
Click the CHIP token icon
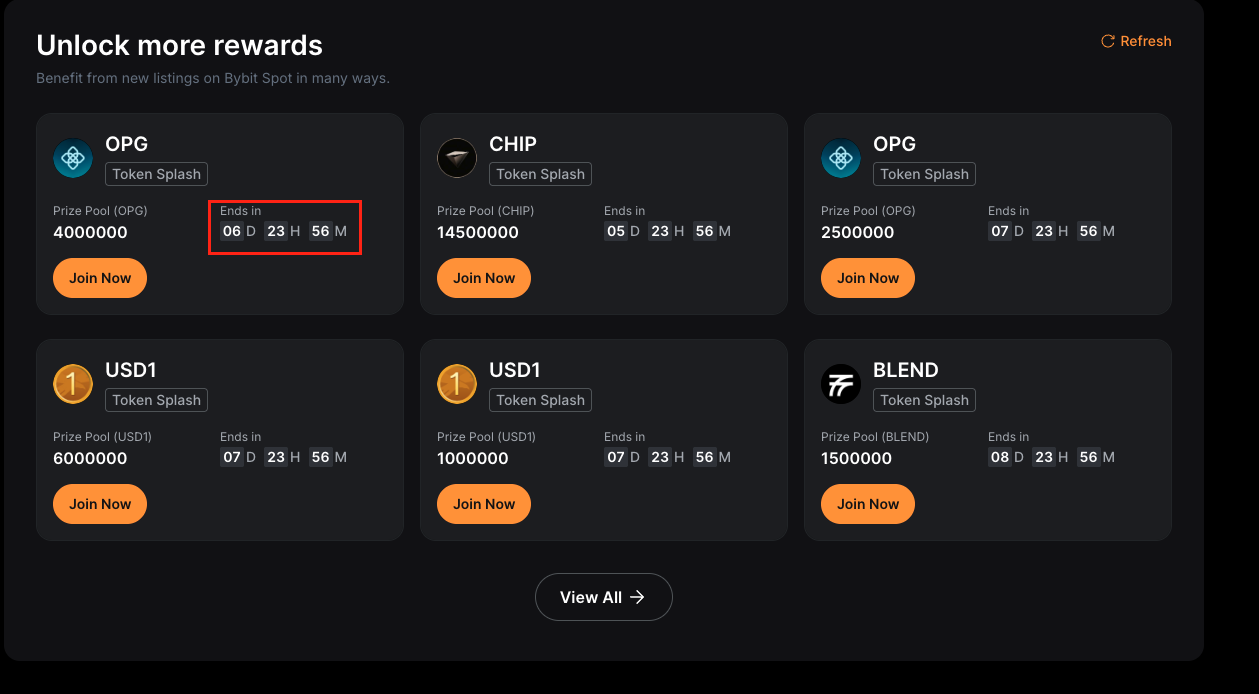tap(457, 158)
